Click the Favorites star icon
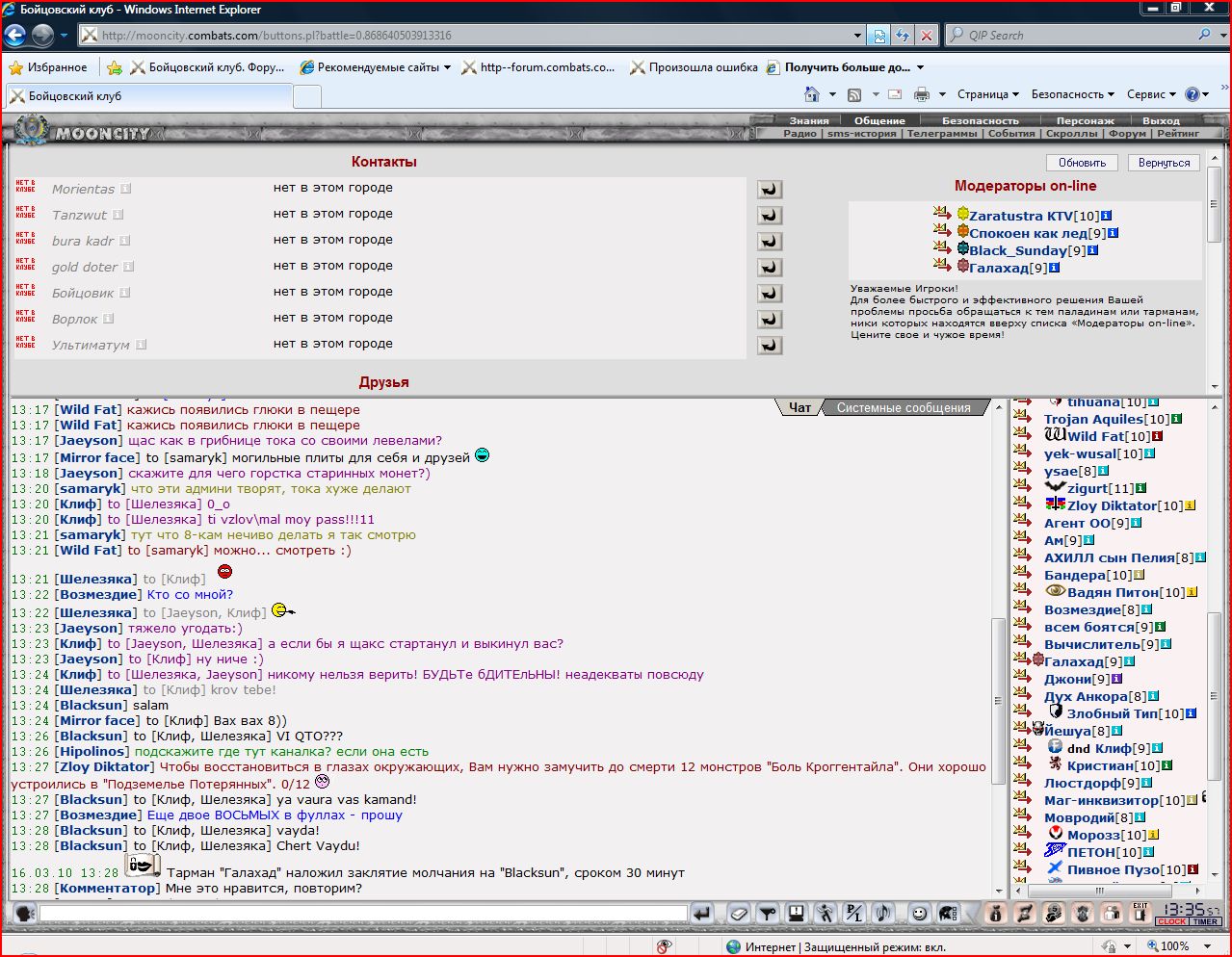The width and height of the screenshot is (1232, 957). 16,67
